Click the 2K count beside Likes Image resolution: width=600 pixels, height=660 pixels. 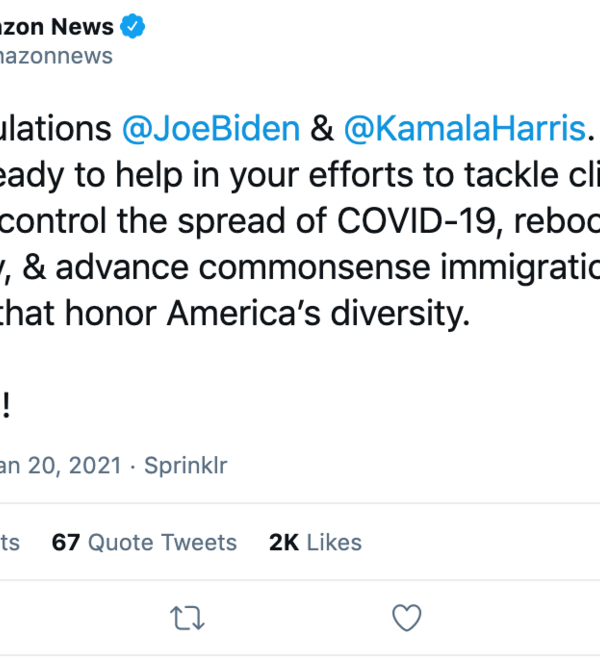tap(284, 542)
